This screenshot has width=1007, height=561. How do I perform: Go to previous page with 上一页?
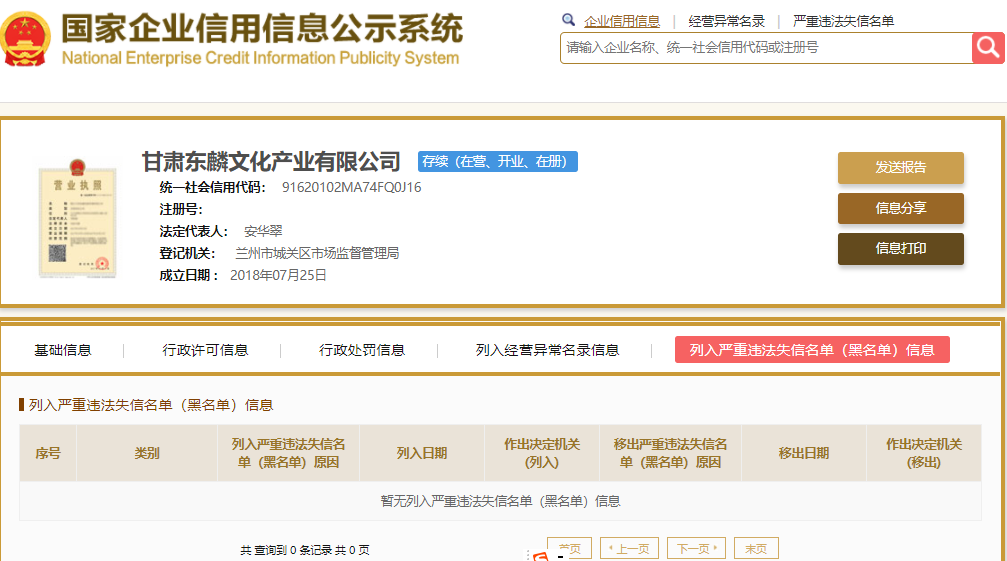pyautogui.click(x=629, y=549)
